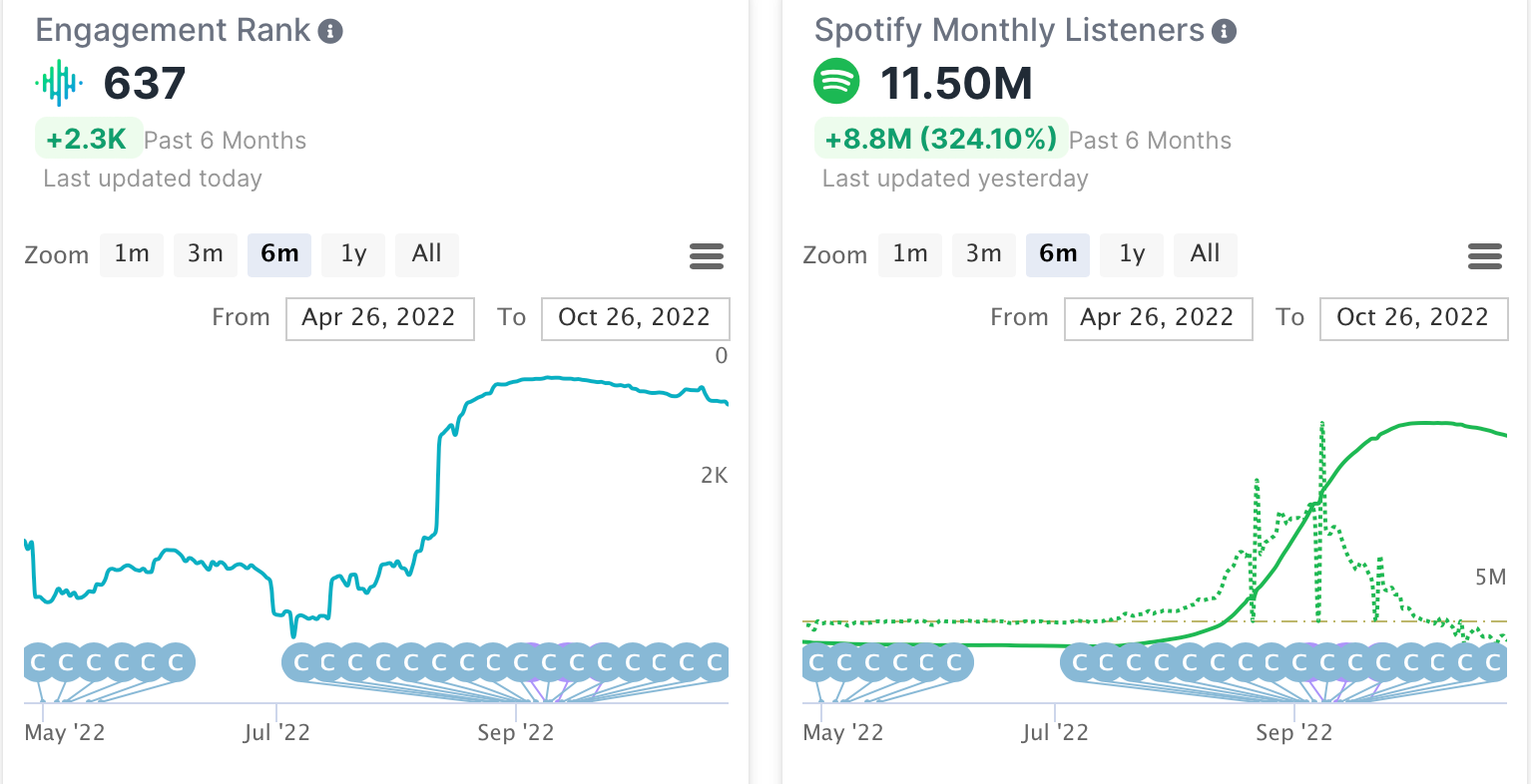Image resolution: width=1531 pixels, height=784 pixels.
Task: Show All time range on Spotify Listeners
Action: (x=1206, y=254)
